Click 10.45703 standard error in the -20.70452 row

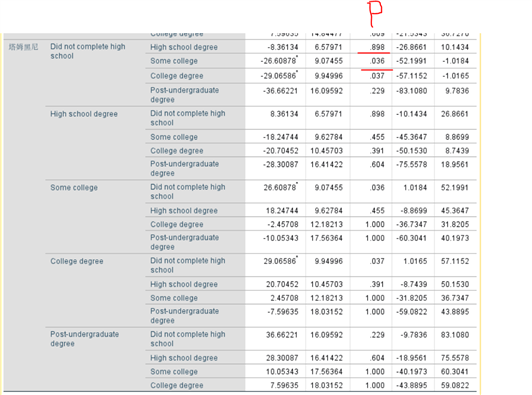(x=326, y=151)
